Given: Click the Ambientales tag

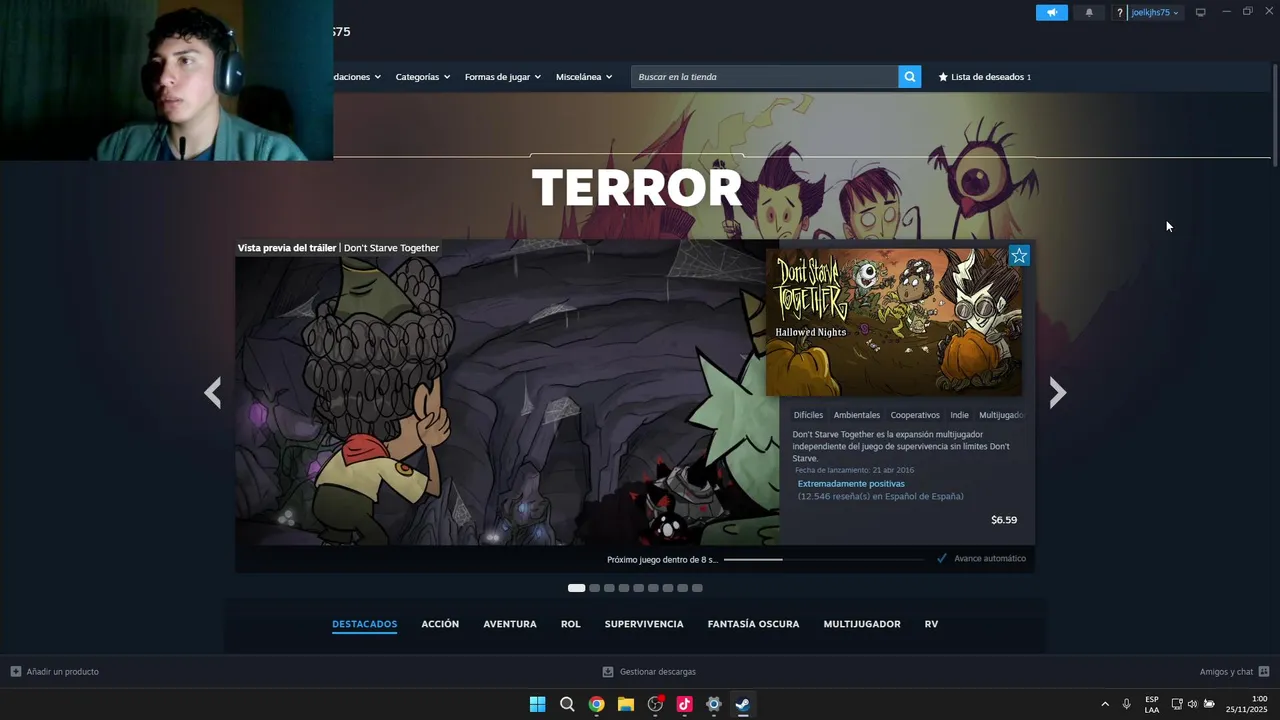Looking at the screenshot, I should (857, 415).
